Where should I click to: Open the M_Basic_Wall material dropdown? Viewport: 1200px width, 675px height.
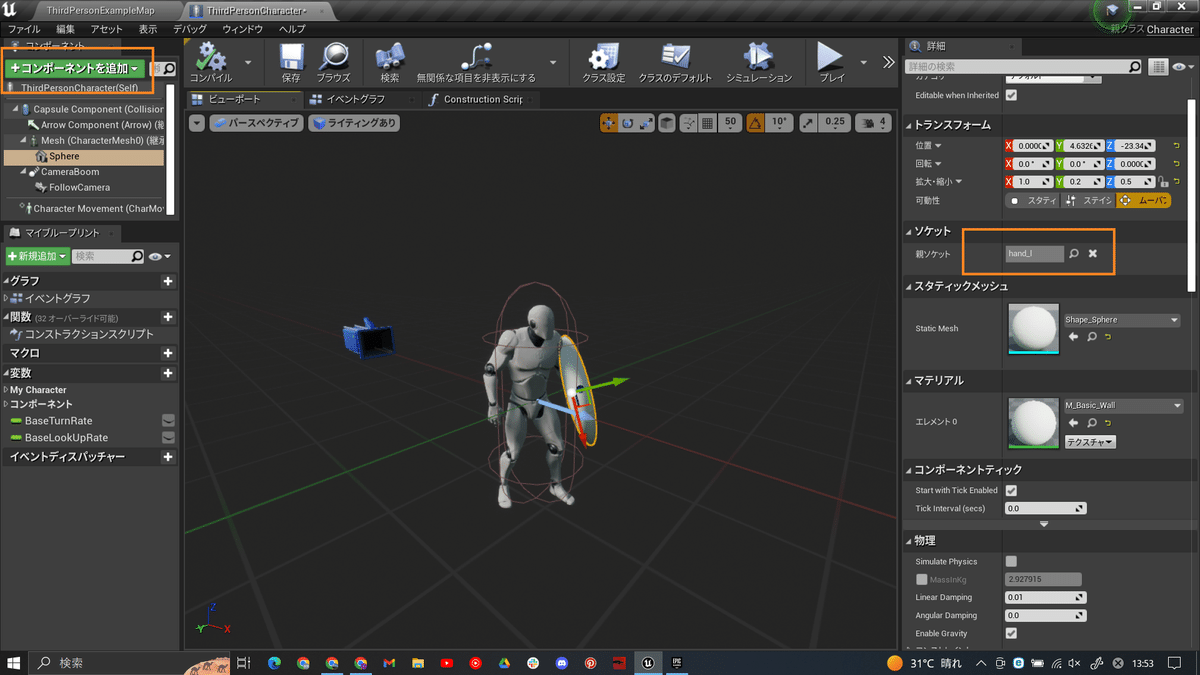click(1122, 406)
